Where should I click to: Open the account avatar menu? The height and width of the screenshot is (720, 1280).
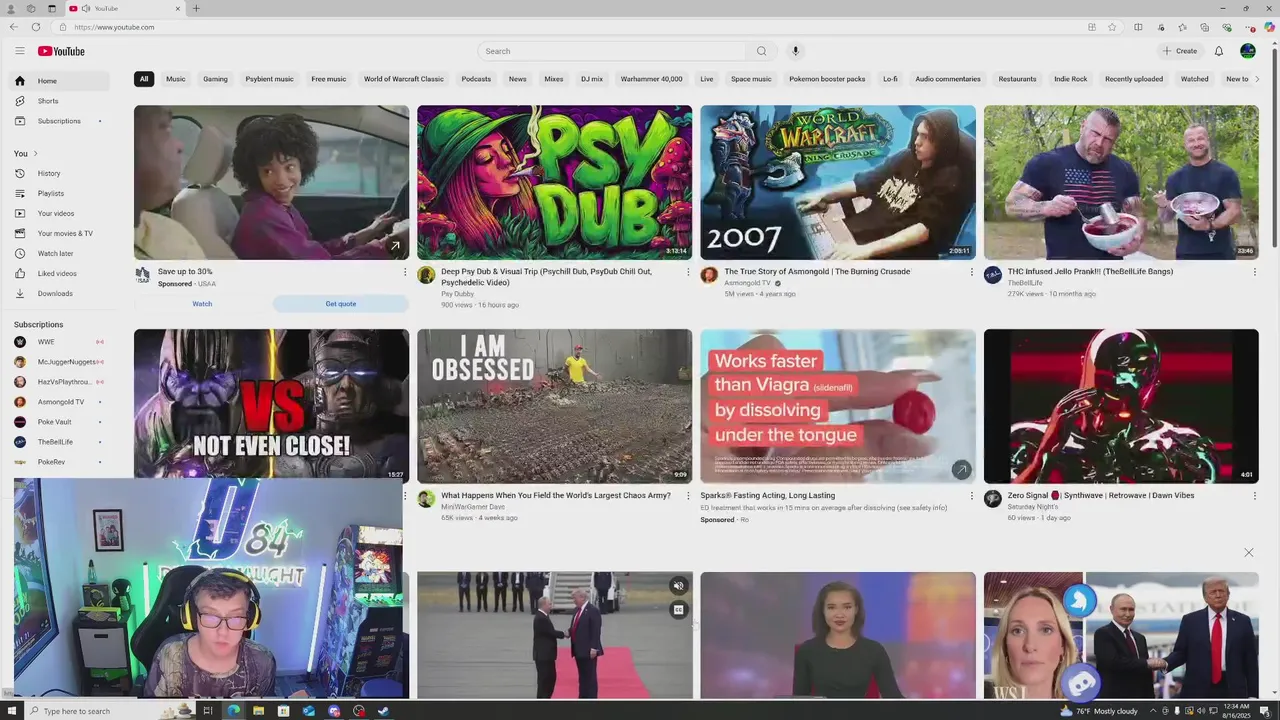[1248, 51]
